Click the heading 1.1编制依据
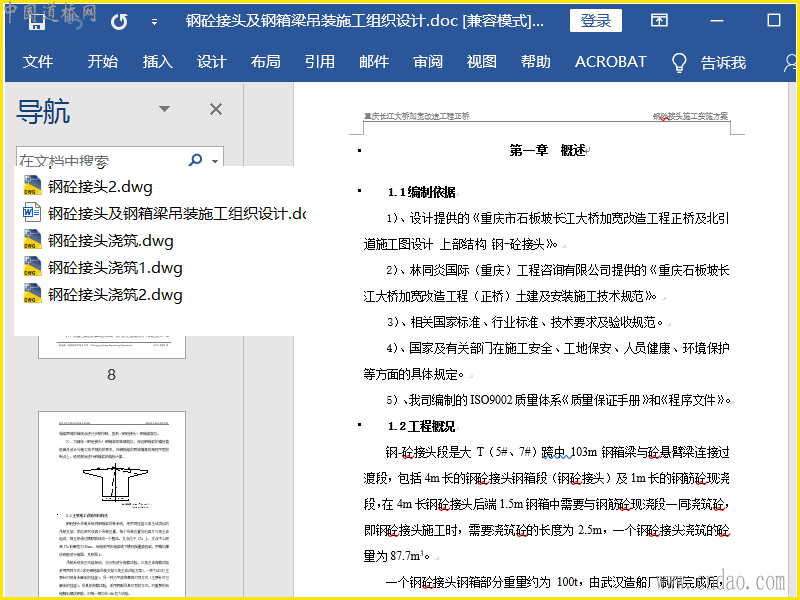This screenshot has height=600, width=800. [421, 192]
